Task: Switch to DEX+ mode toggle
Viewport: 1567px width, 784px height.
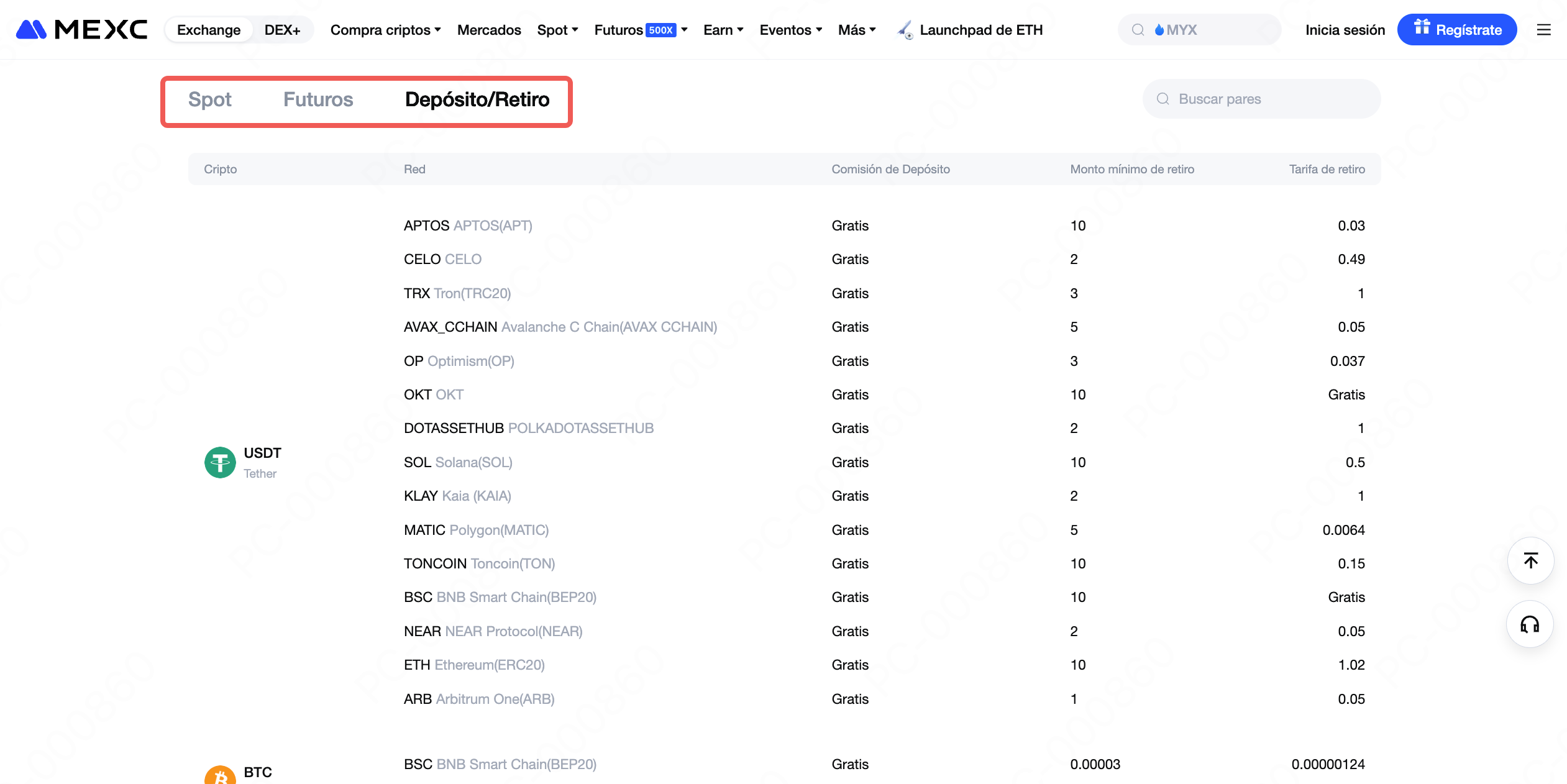Action: (282, 30)
